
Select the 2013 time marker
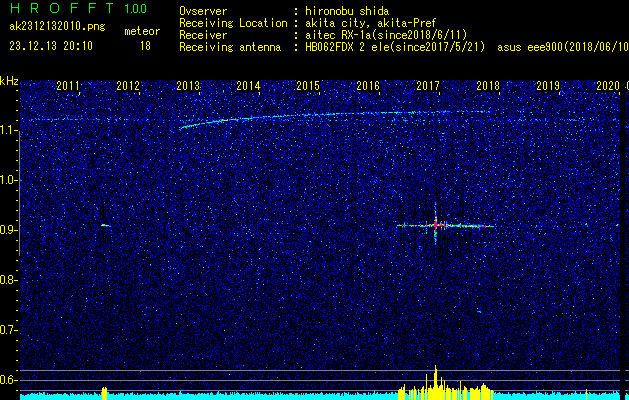coord(188,86)
